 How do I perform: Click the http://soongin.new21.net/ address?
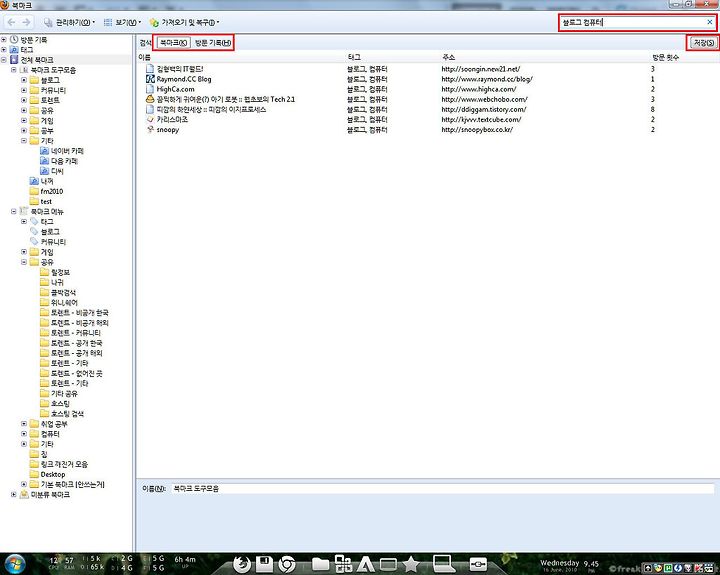tap(480, 69)
